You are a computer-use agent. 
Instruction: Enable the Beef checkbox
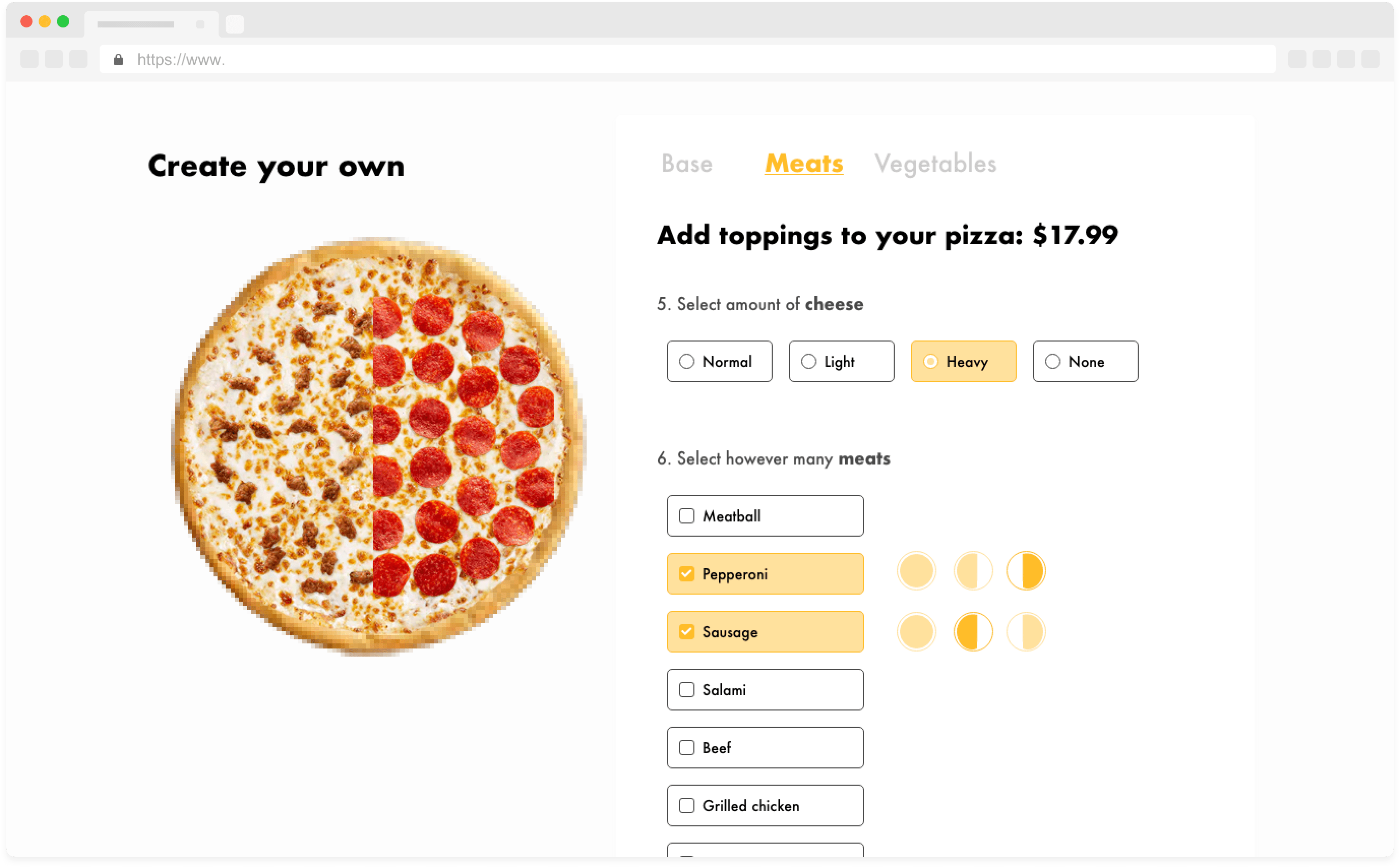pyautogui.click(x=687, y=747)
